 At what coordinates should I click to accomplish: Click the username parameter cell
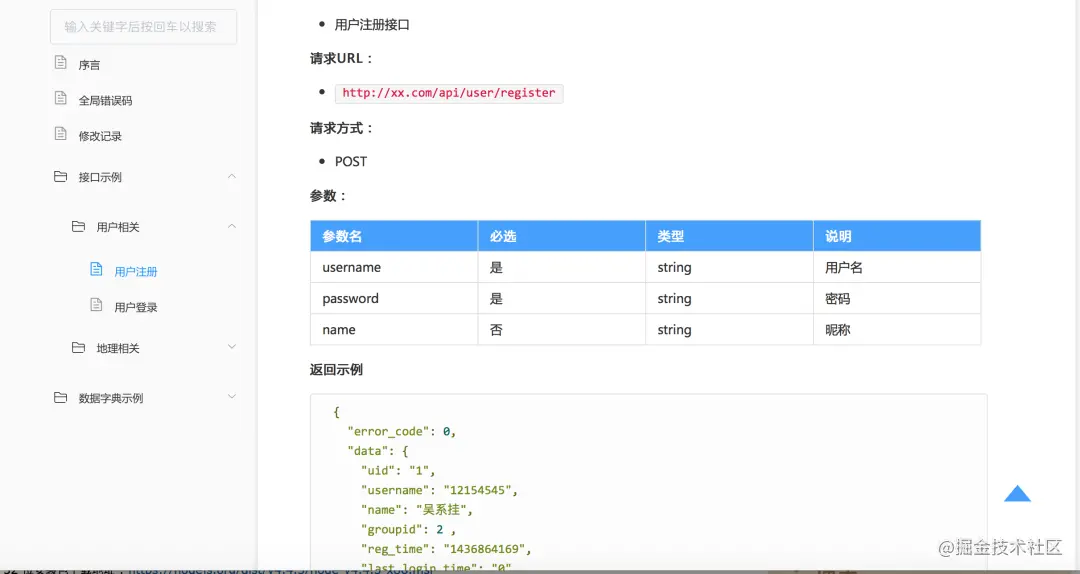point(394,267)
